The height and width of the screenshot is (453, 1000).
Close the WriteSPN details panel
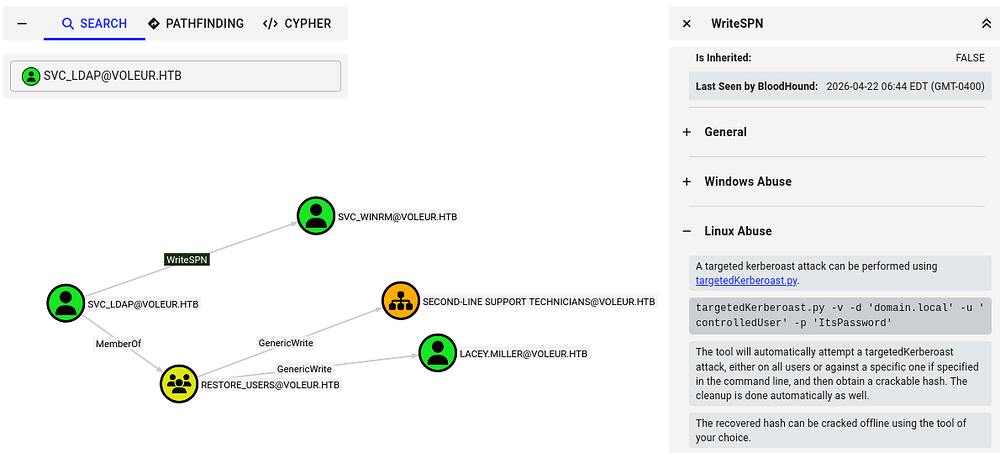(x=686, y=23)
